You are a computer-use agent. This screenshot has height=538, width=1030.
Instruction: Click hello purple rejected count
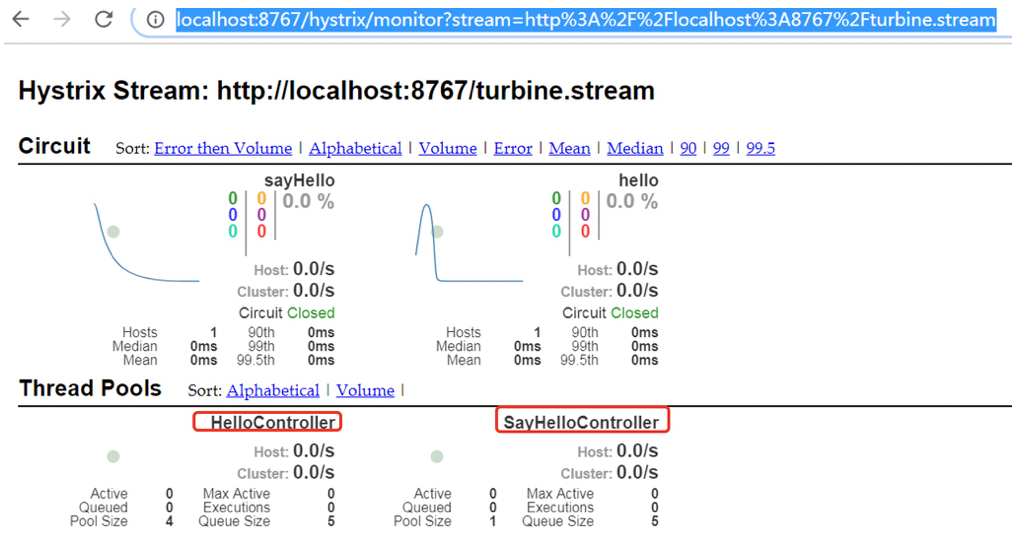[x=585, y=215]
